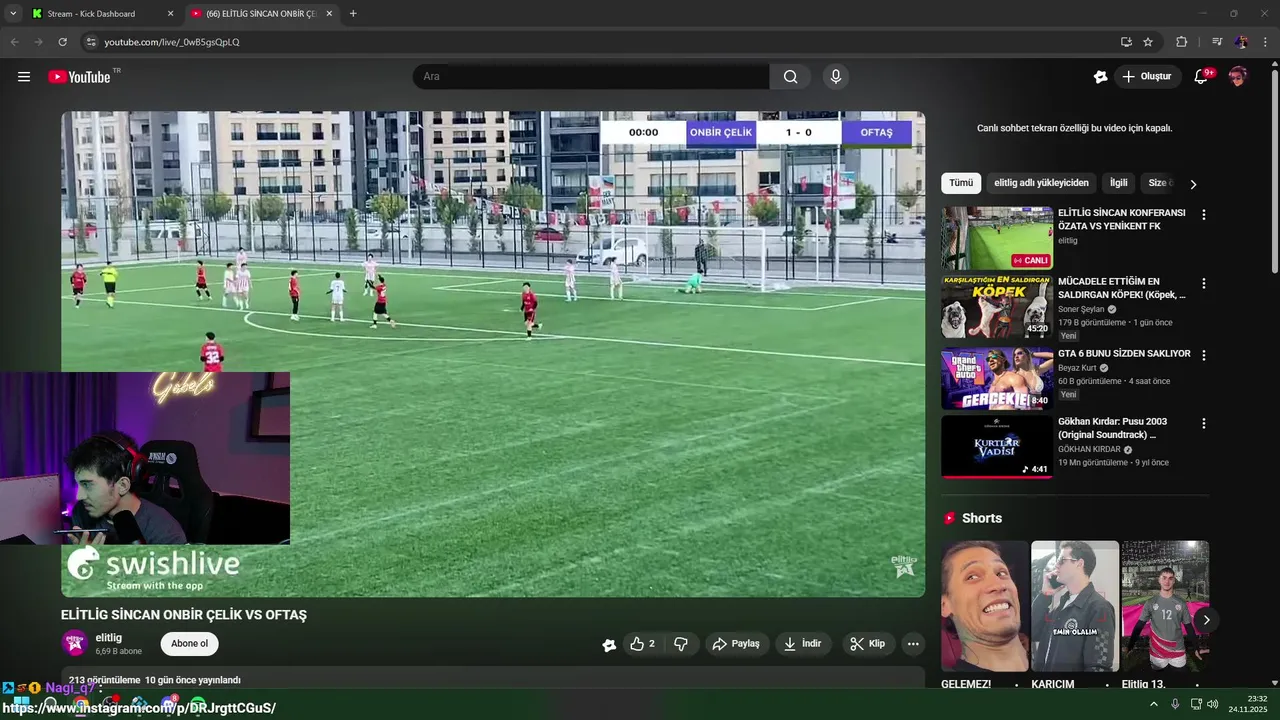Screen dimensions: 1280x720
Task: Select the Tümü filter chip
Action: 961,183
